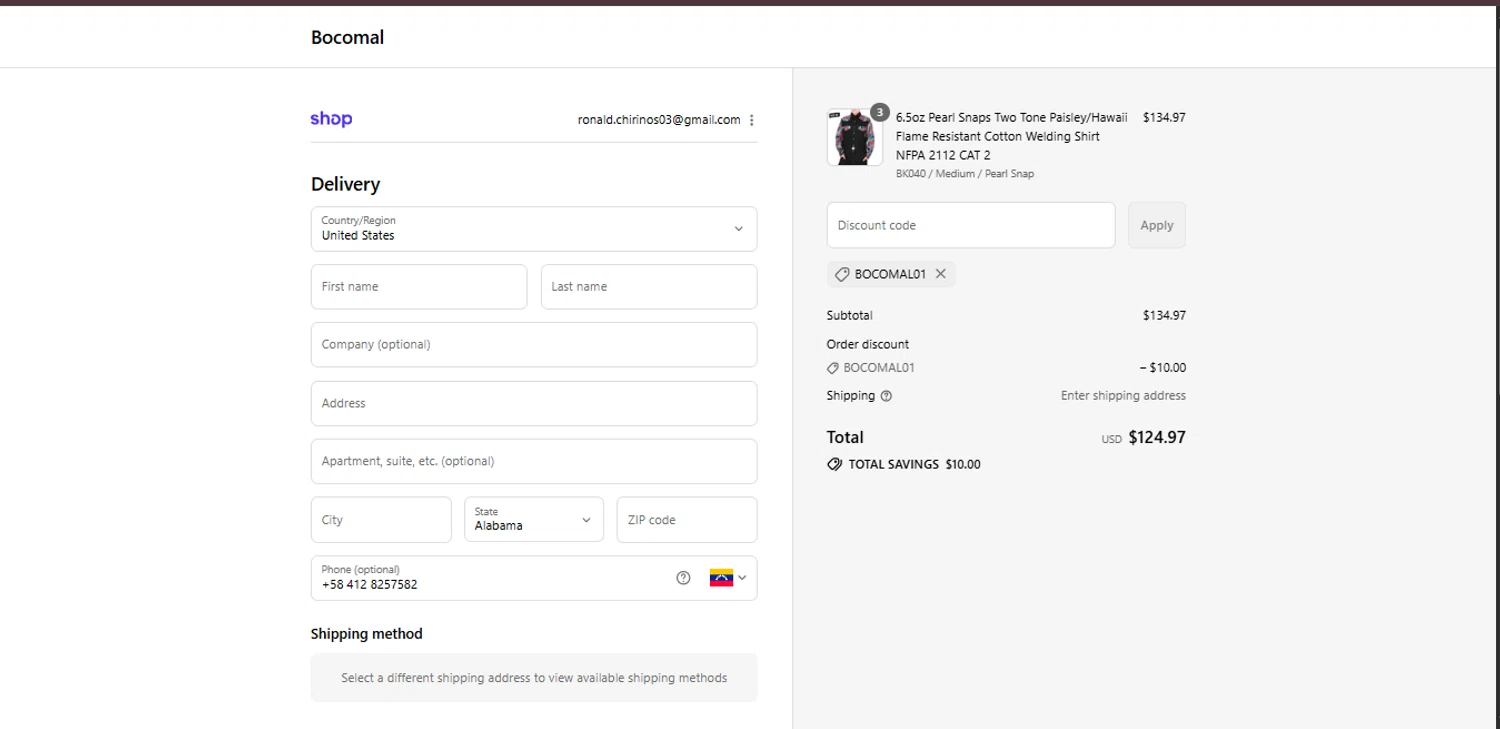This screenshot has height=729, width=1500.
Task: Click the Subtotal label
Action: click(849, 316)
